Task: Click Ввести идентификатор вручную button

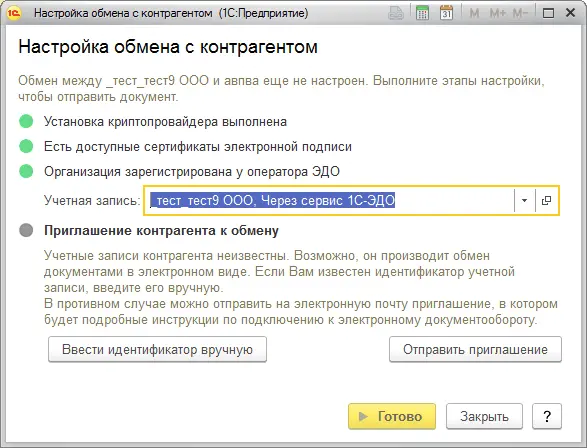Action: 157,349
